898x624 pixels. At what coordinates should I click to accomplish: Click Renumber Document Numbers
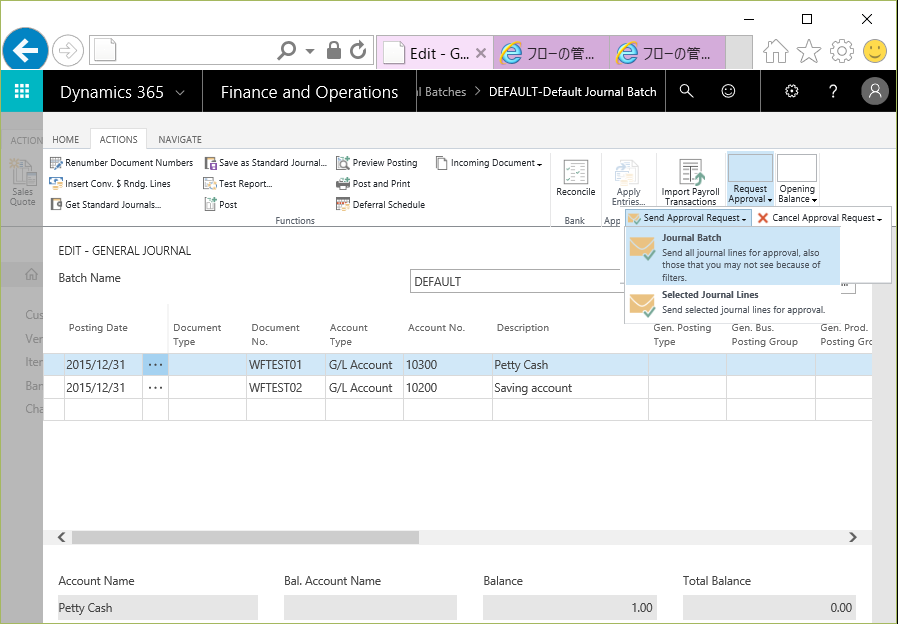pos(121,163)
